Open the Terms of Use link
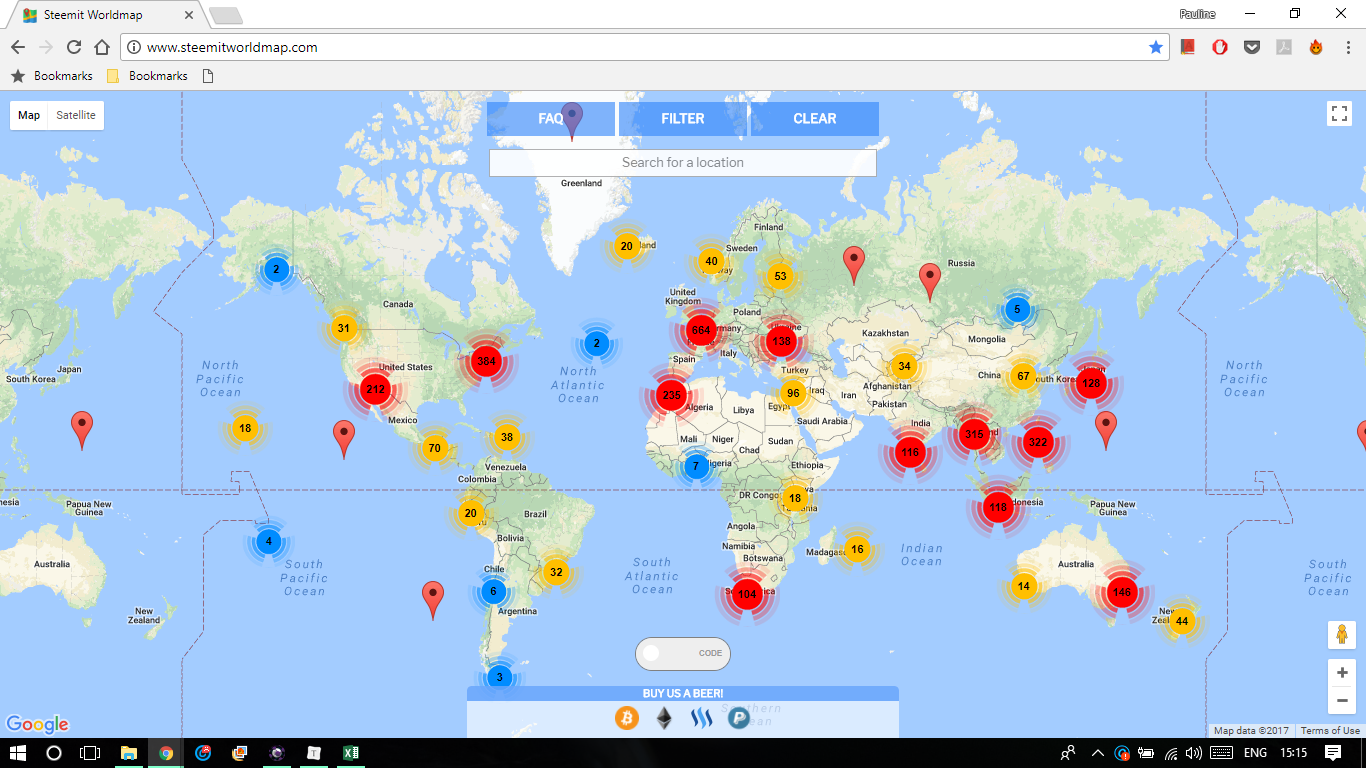Viewport: 1366px width, 768px height. 1330,731
